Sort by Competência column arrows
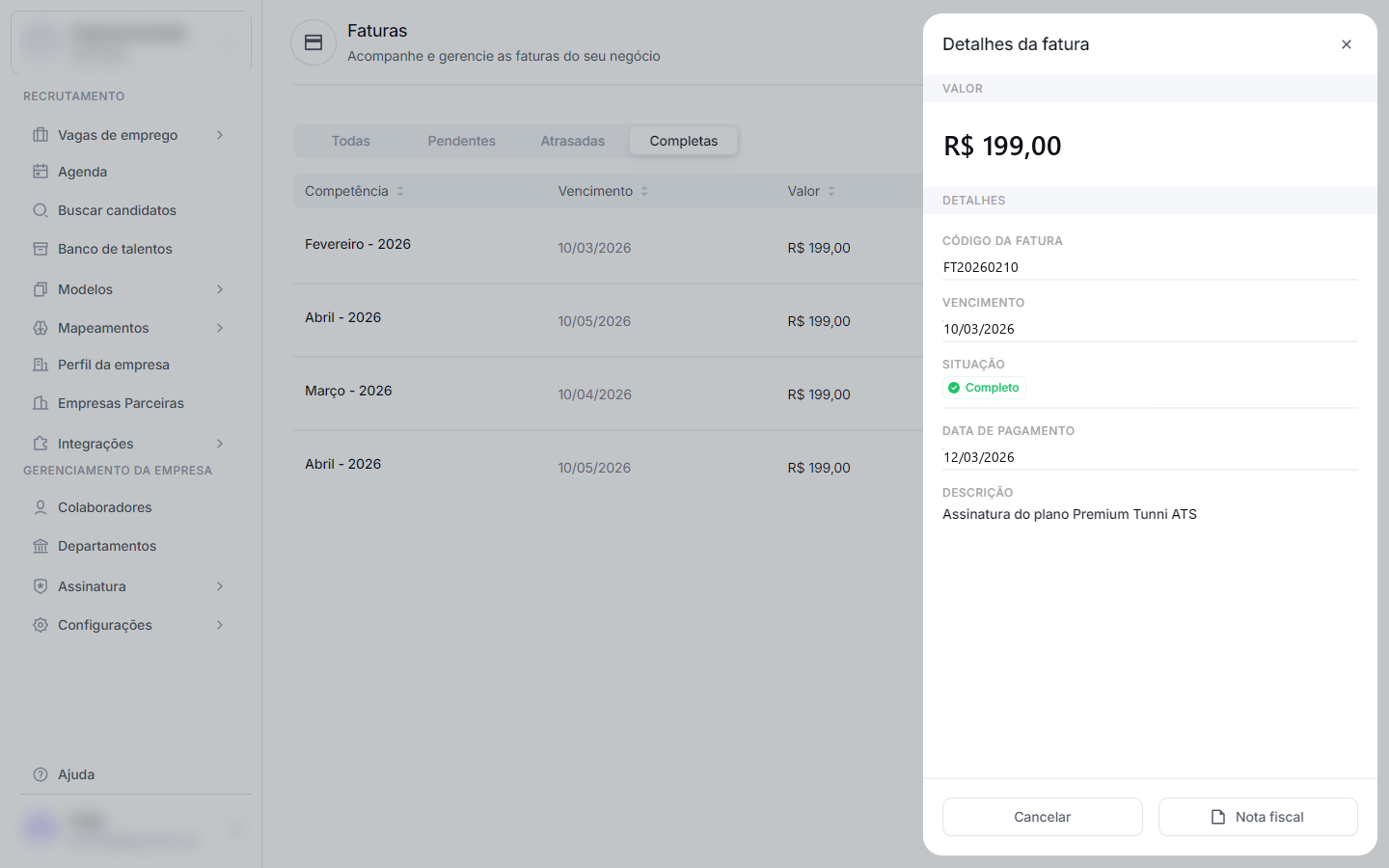This screenshot has height=868, width=1389. point(400,191)
